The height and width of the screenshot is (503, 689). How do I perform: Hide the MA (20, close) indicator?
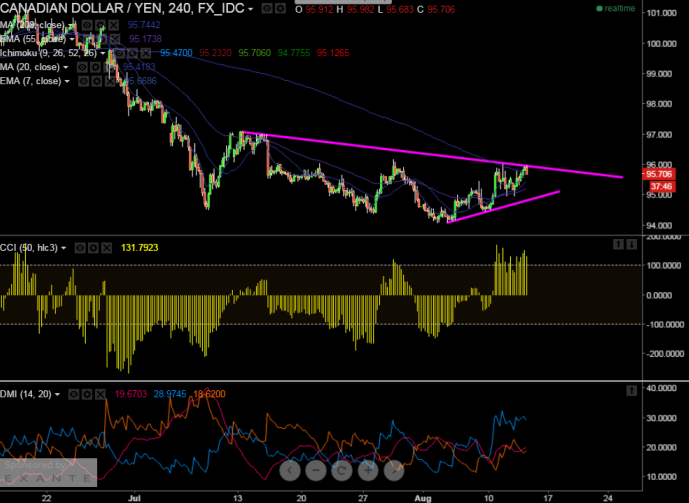tap(82, 67)
